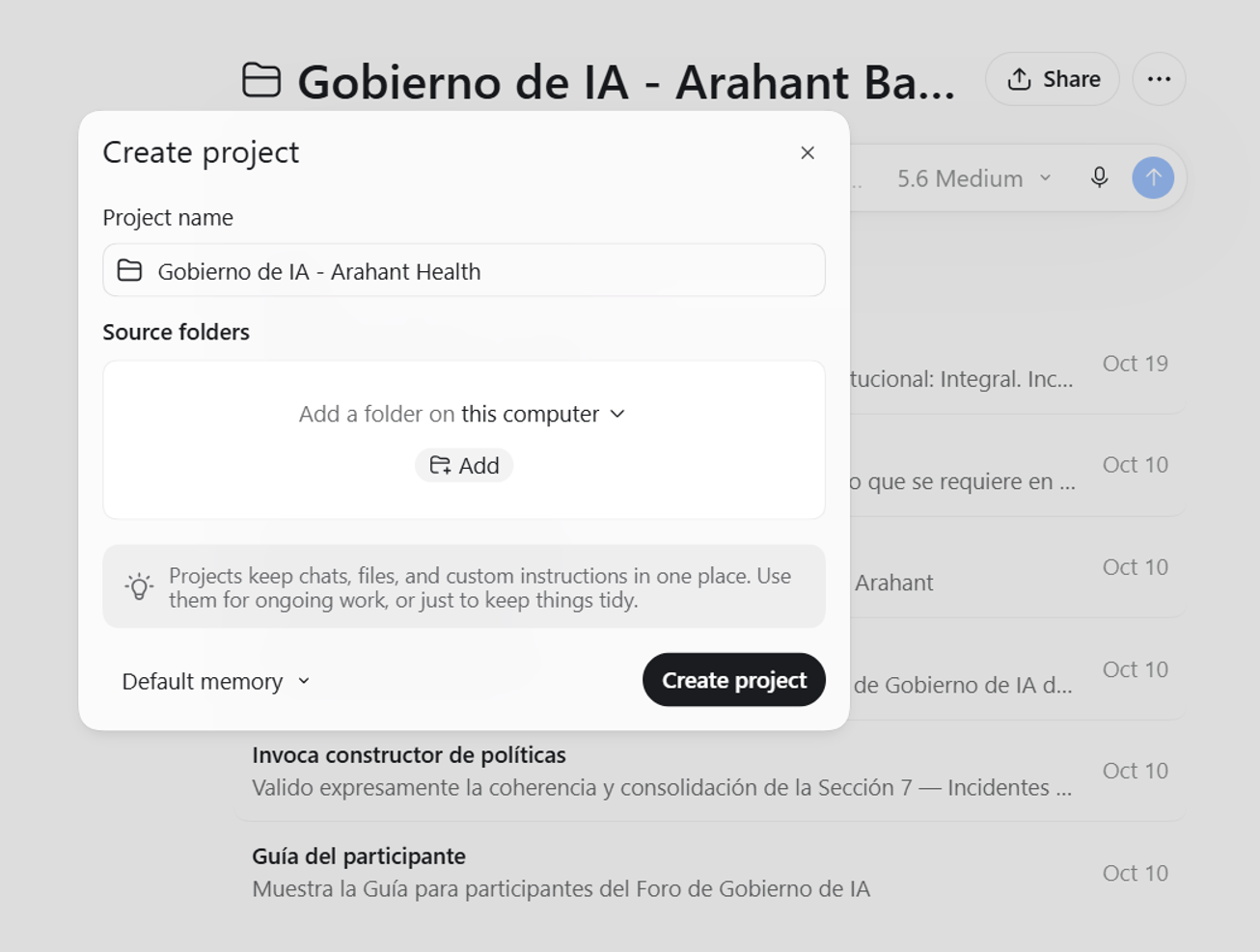Click the 'Source folders' label
Viewport: 1260px width, 952px height.
[x=177, y=332]
